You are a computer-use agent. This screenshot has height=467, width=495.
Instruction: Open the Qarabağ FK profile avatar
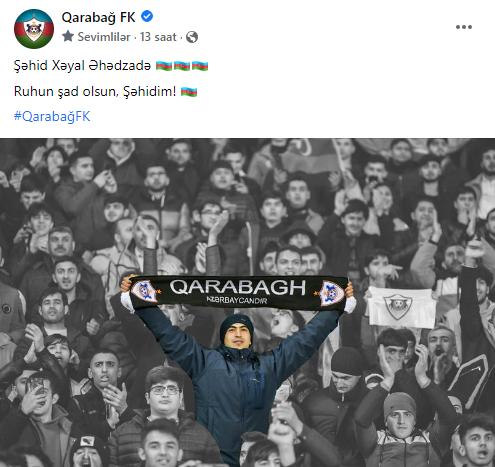tap(34, 29)
